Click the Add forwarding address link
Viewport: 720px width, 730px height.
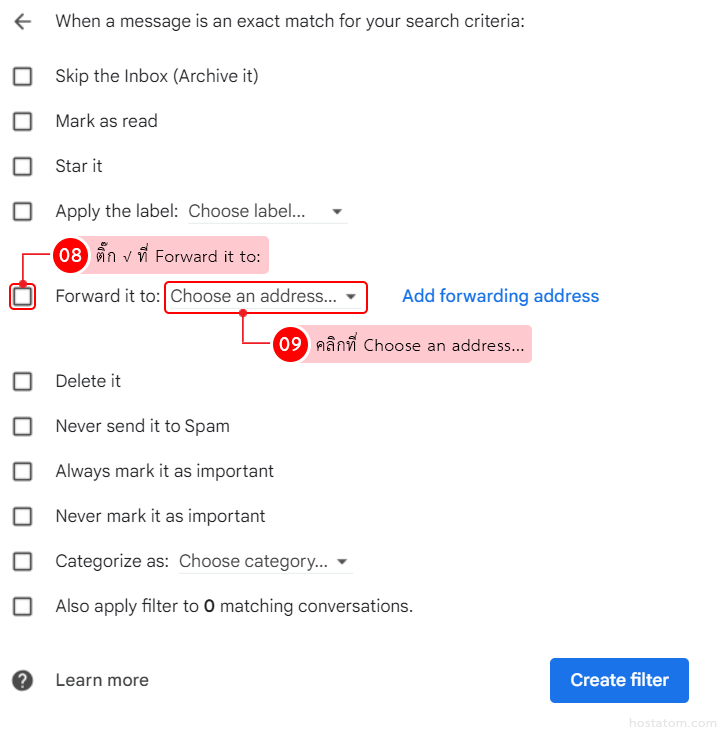[x=500, y=296]
